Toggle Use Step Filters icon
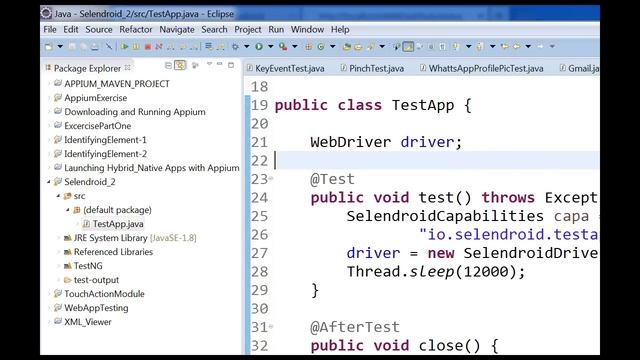Screen dimensions: 640x360 click(220, 47)
